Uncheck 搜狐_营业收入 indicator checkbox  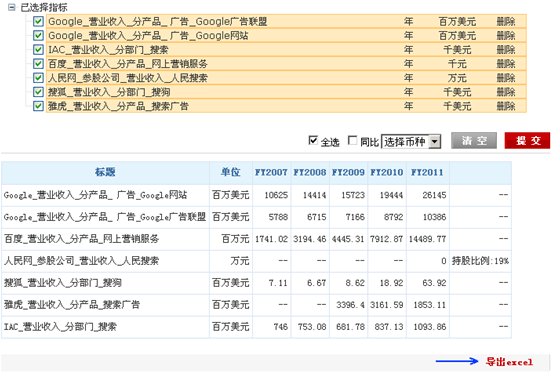(38, 92)
